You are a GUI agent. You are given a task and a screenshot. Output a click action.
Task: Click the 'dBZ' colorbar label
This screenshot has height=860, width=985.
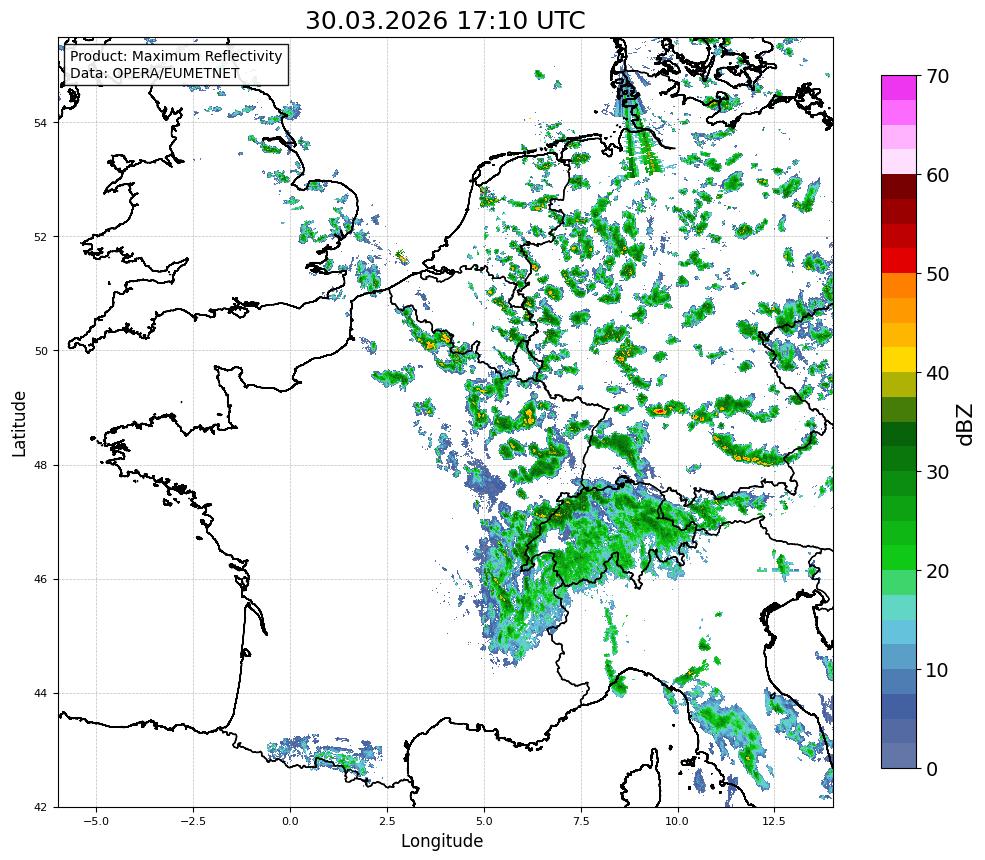[966, 424]
